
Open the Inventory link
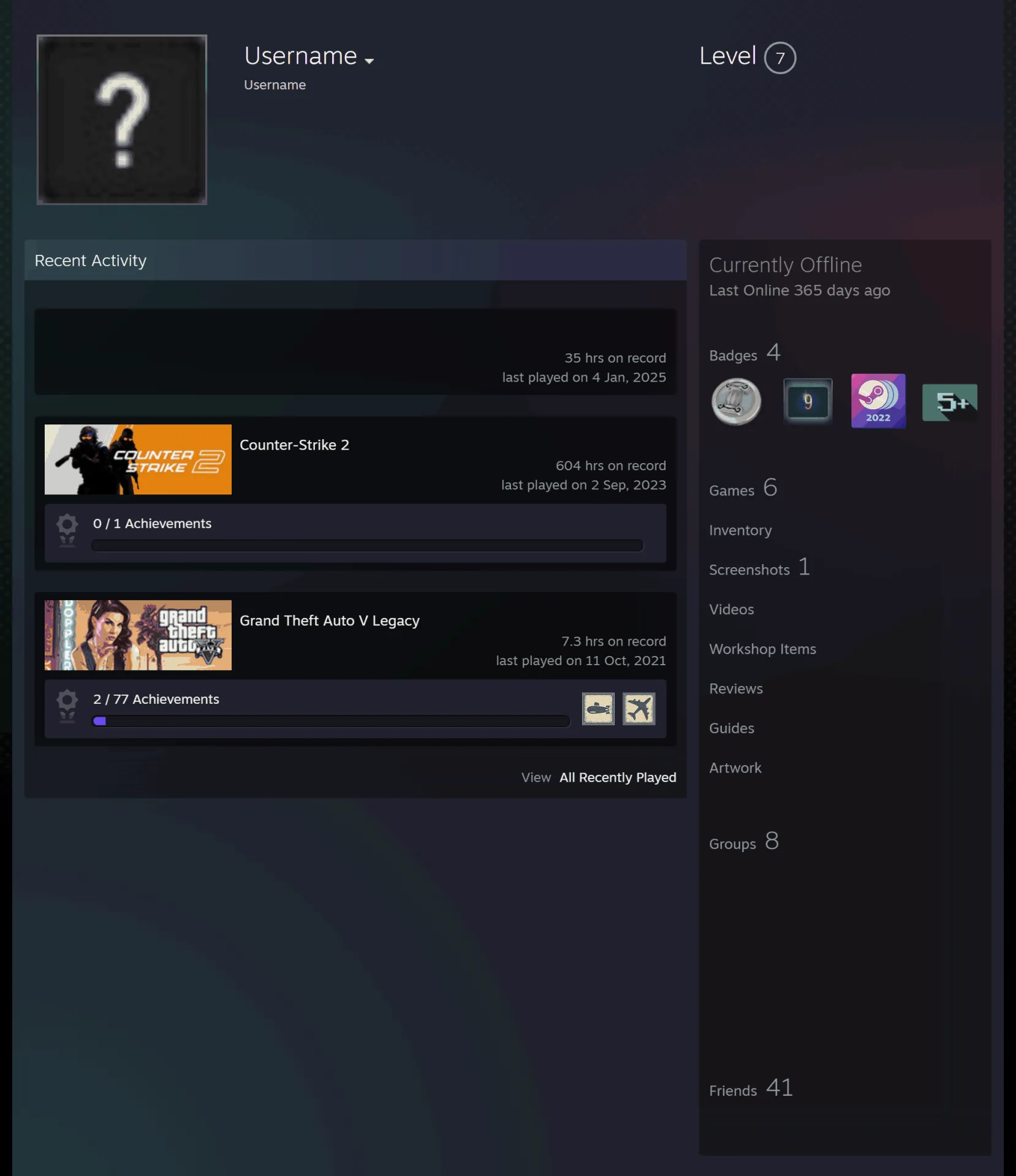[x=740, y=530]
